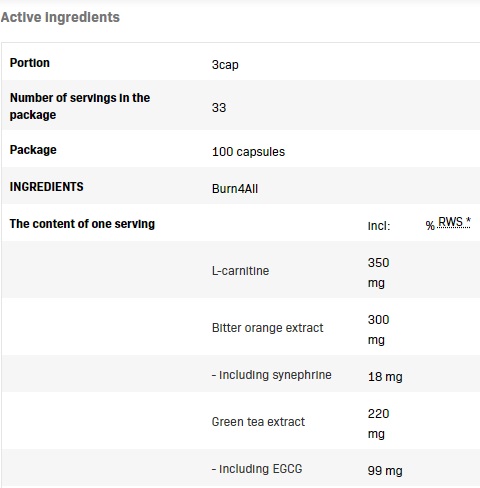The width and height of the screenshot is (480, 488).
Task: Click the Burn4All product name
Action: pos(235,189)
